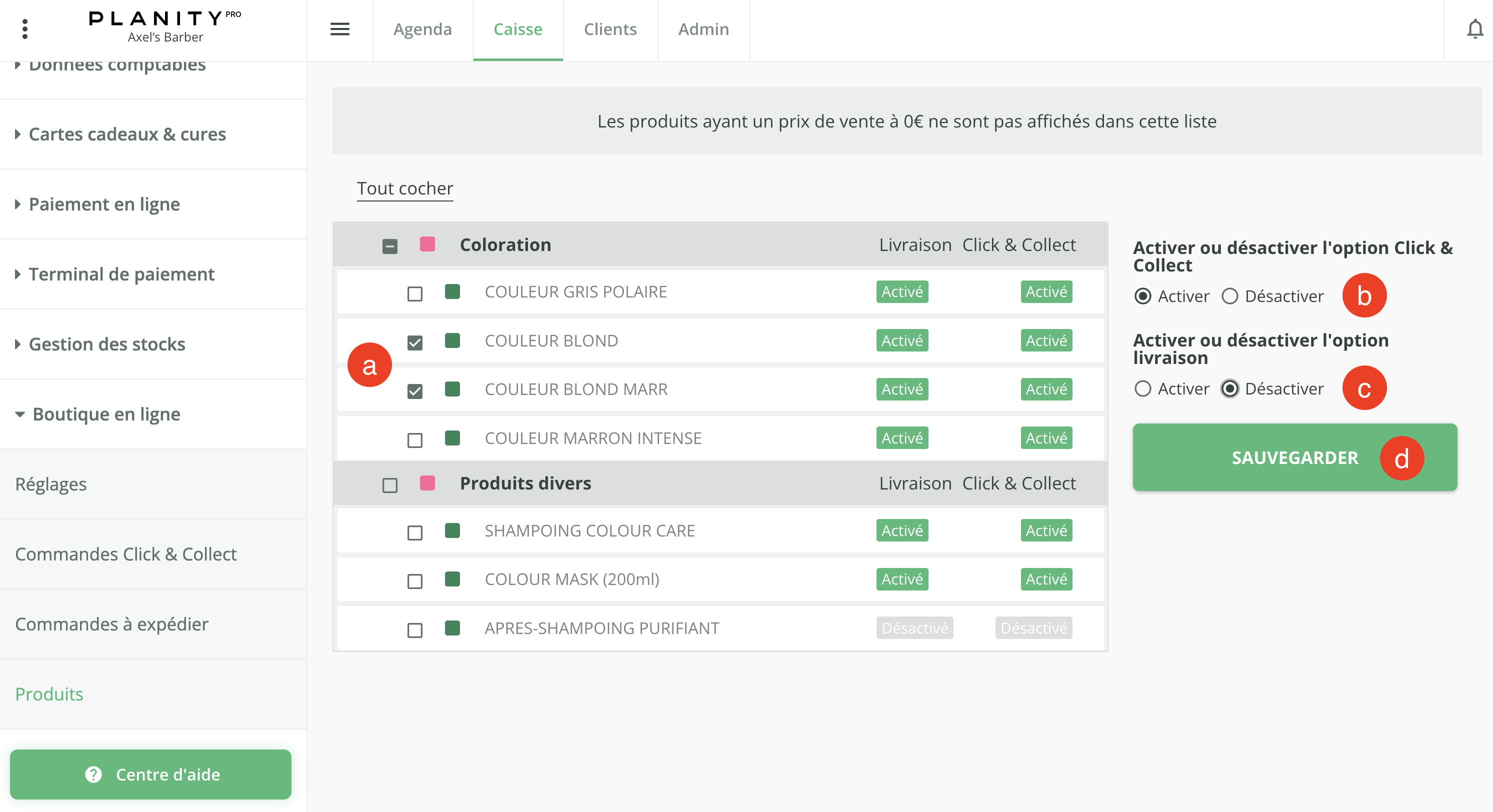Open the three-dot options menu
Viewport: 1493px width, 812px height.
[25, 29]
